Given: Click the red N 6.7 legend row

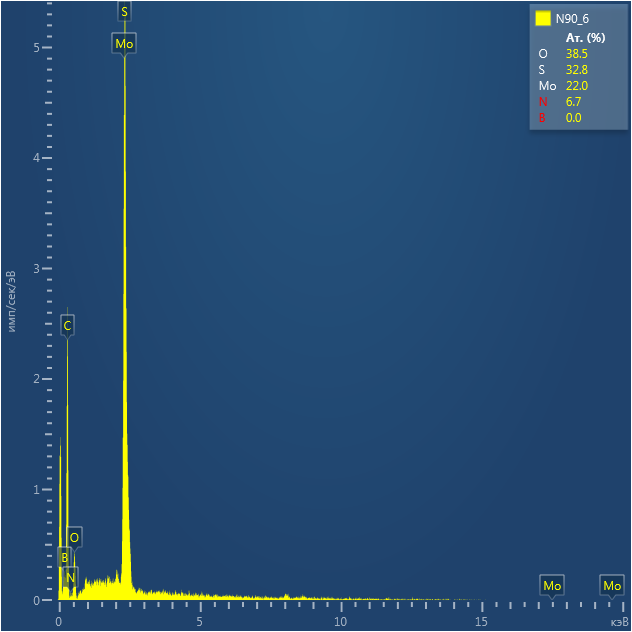Looking at the screenshot, I should tap(564, 102).
